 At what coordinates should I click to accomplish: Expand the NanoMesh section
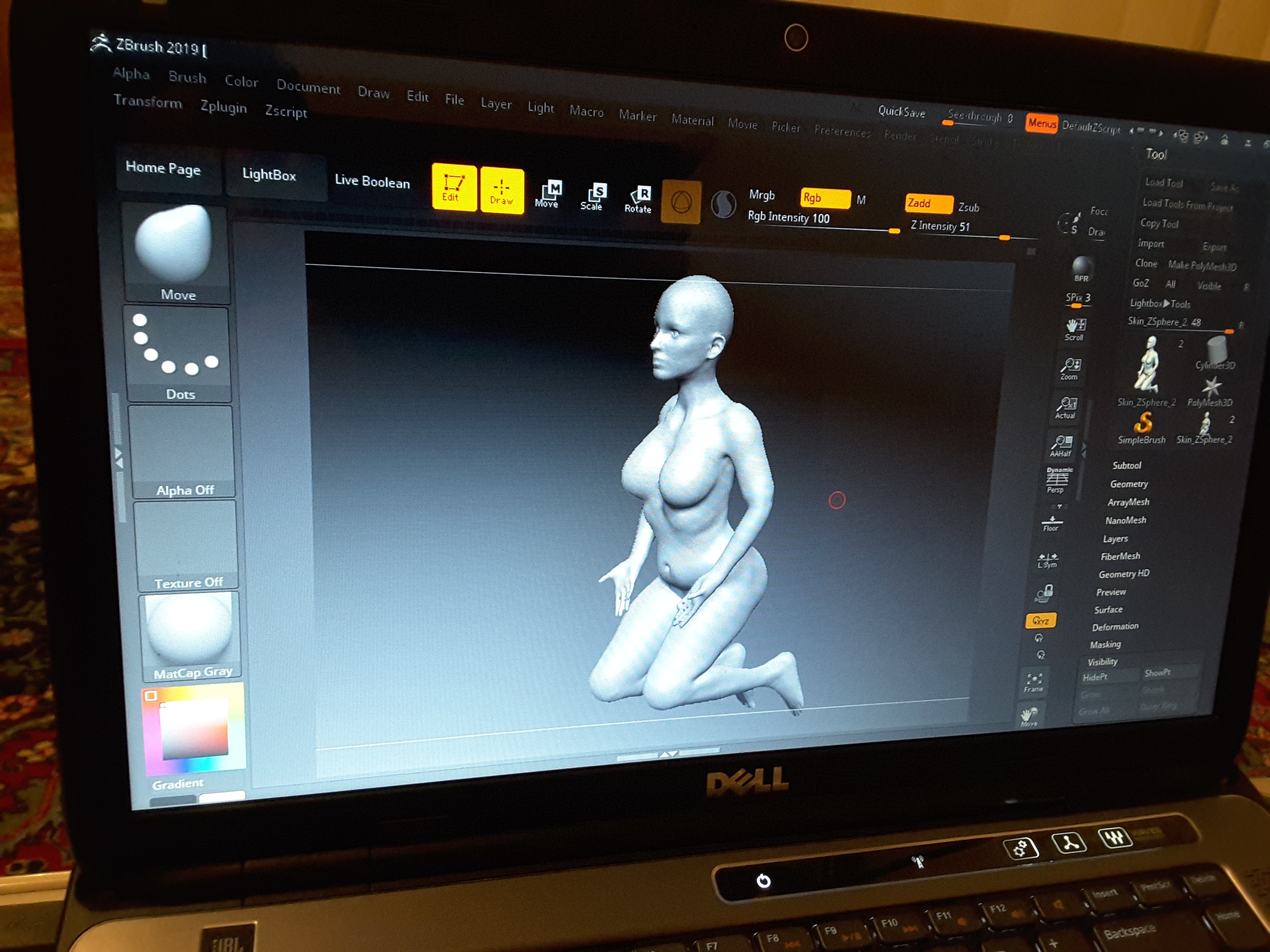click(1125, 520)
